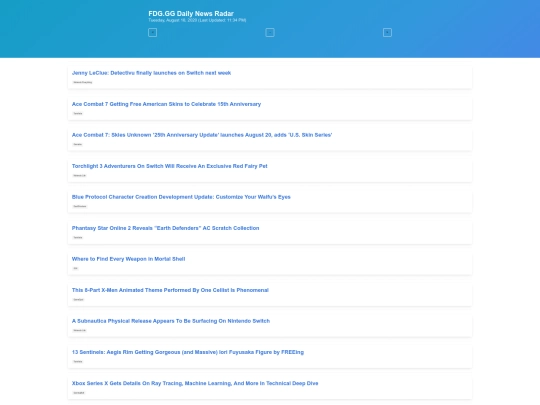The image size is (540, 405).
Task: Open the Blue Protocol Character Creation headline
Action: (181, 197)
